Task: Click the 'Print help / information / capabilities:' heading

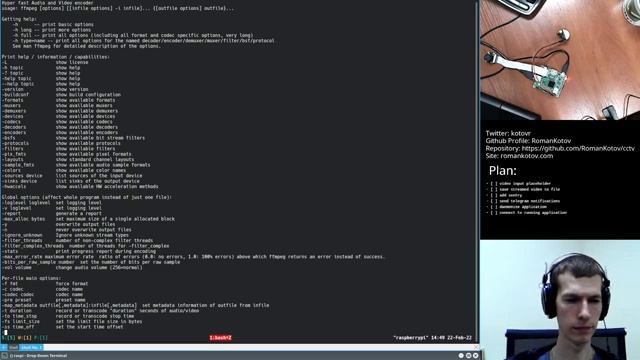Action: [56, 57]
